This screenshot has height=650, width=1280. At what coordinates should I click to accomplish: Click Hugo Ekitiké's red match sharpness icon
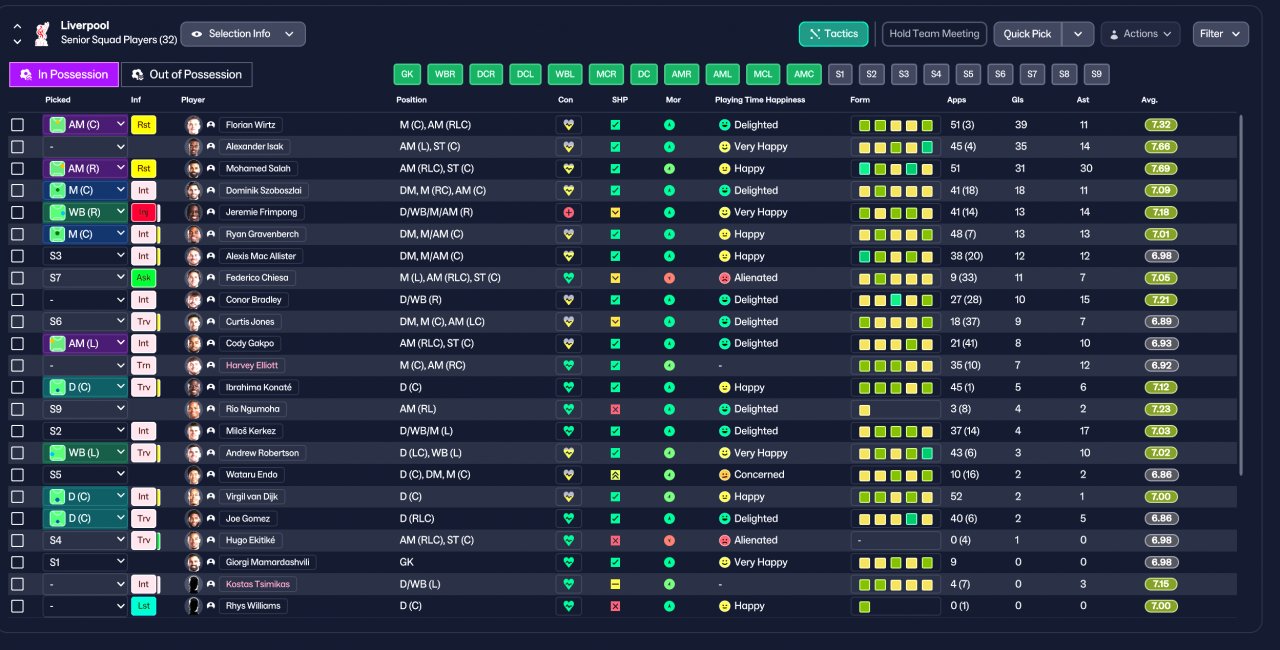616,540
